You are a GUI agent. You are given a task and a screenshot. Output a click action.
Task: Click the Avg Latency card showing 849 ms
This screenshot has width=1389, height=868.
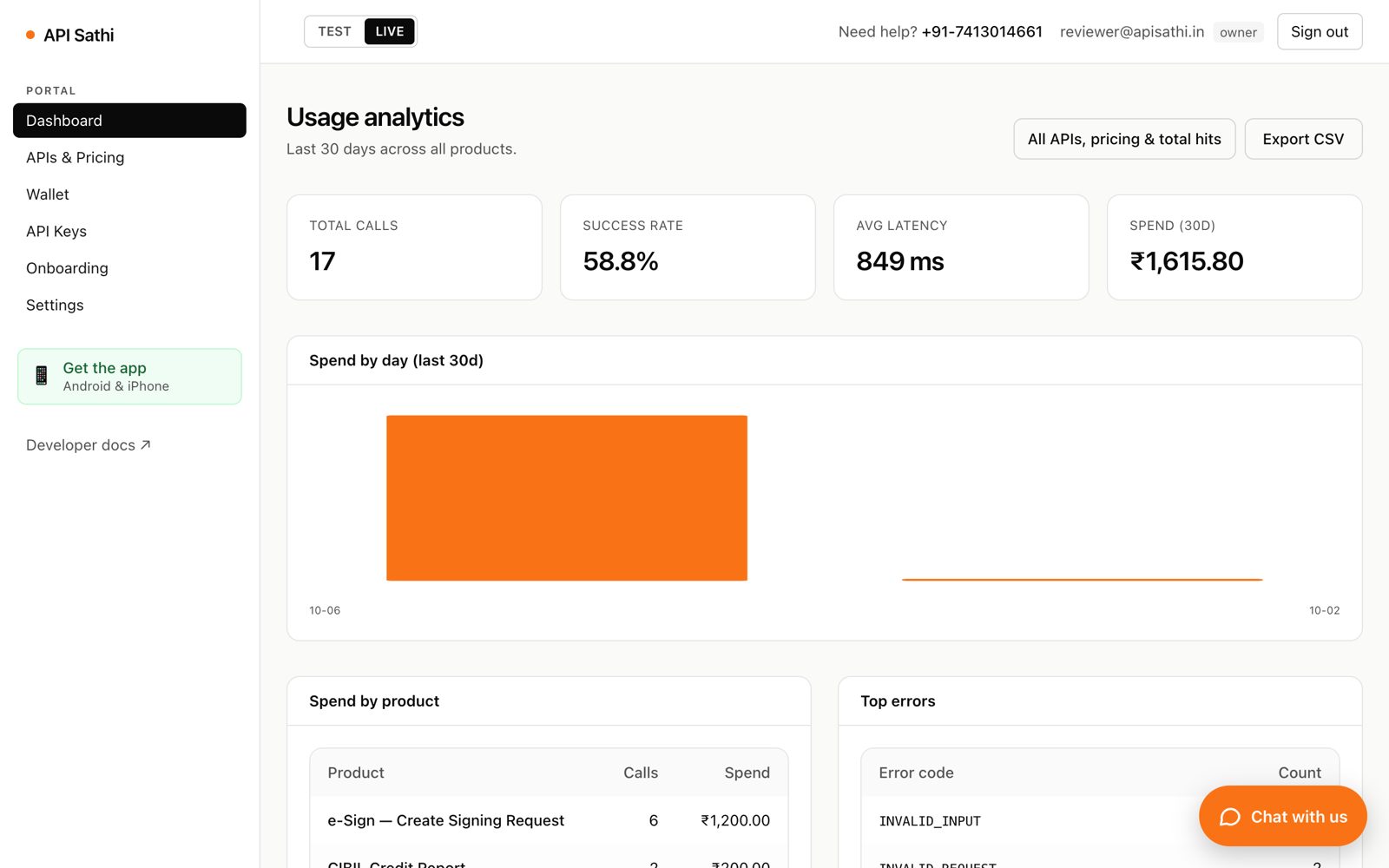961,247
